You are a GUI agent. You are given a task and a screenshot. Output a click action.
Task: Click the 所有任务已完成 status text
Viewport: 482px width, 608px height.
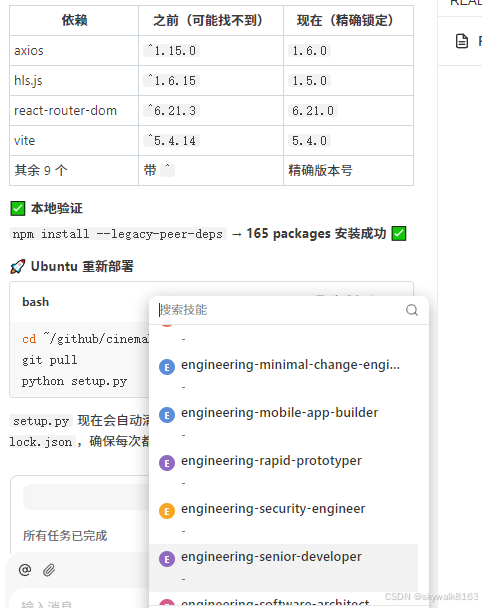click(65, 535)
